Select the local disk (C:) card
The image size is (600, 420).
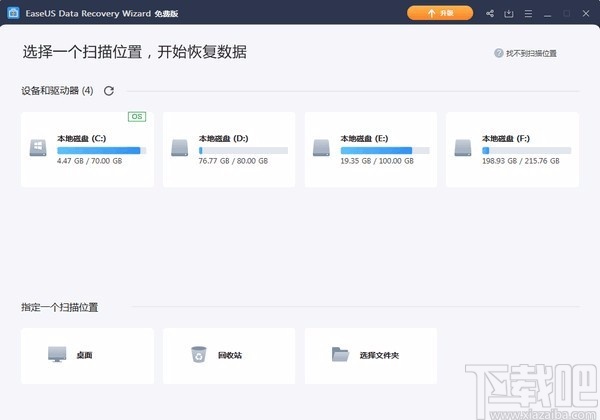point(88,150)
